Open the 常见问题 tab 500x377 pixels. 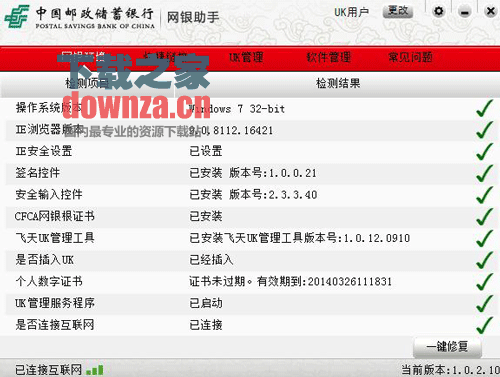pos(411,57)
